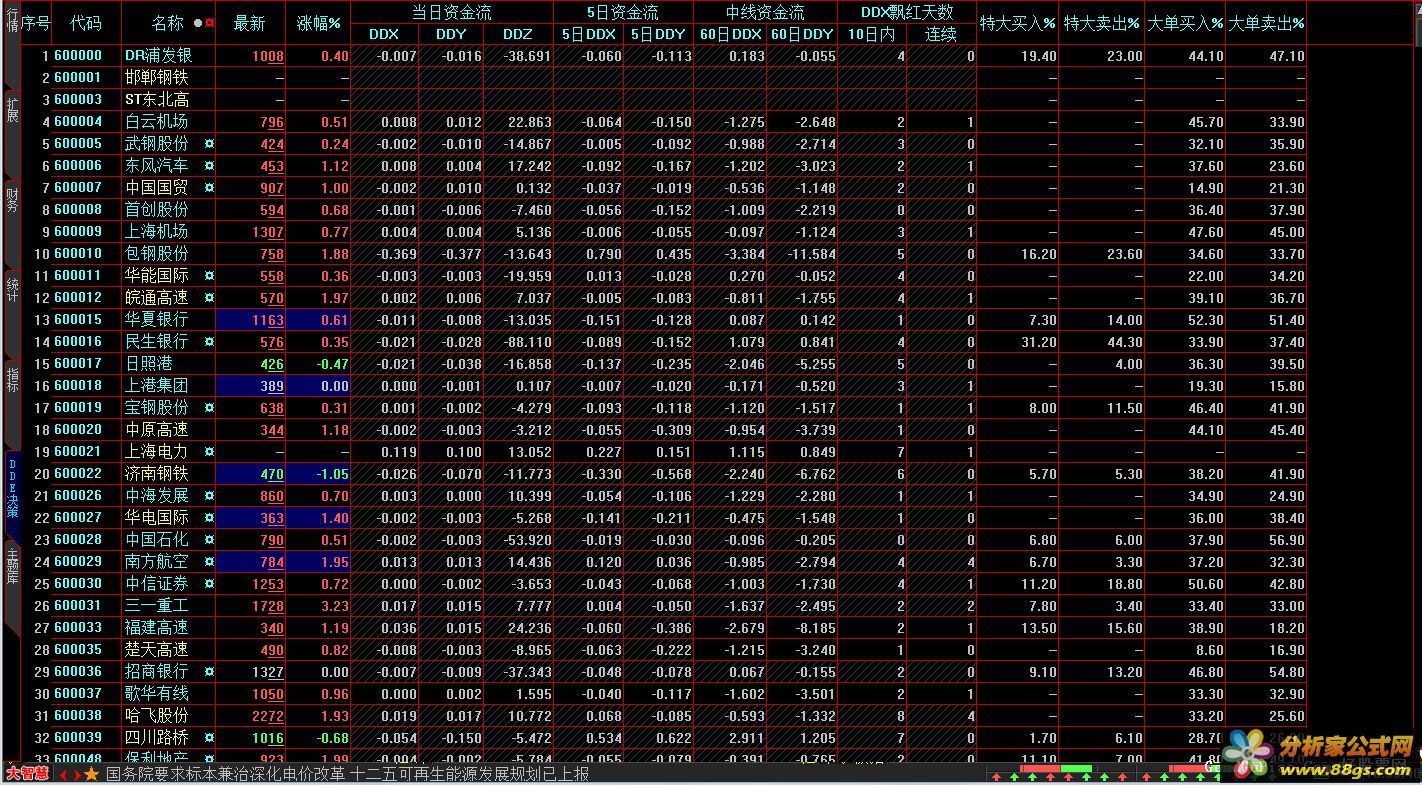This screenshot has height=785, width=1422.
Task: Click the cyan marker icon beside 南方航空
Action: [x=209, y=562]
